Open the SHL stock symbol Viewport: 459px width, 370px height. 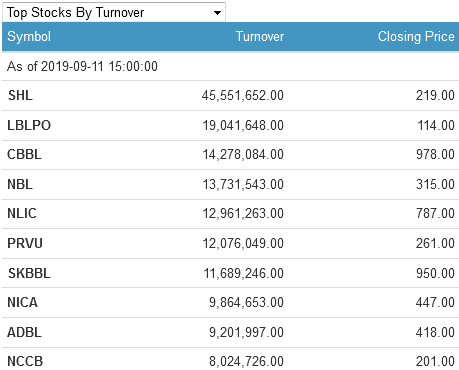tap(20, 95)
